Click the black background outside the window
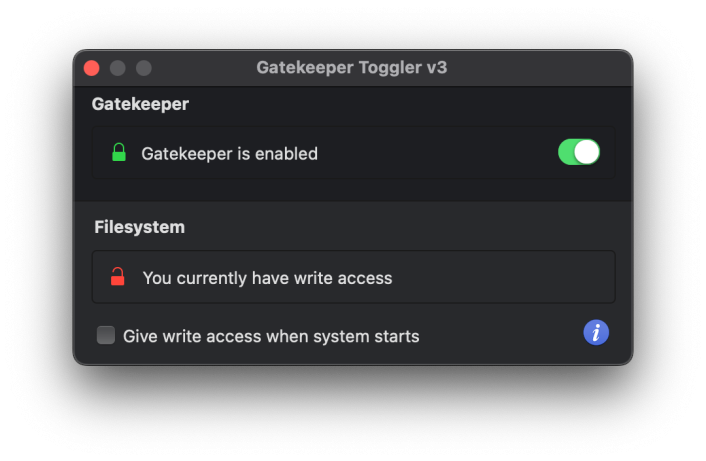Image resolution: width=706 pixels, height=461 pixels. [350, 415]
